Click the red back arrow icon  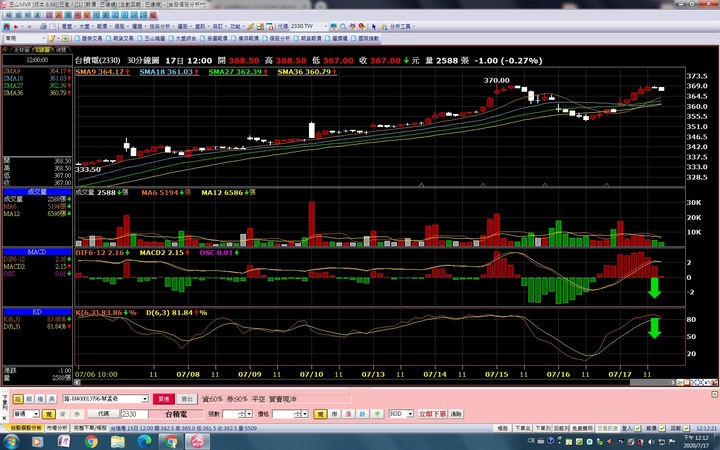pos(16,27)
